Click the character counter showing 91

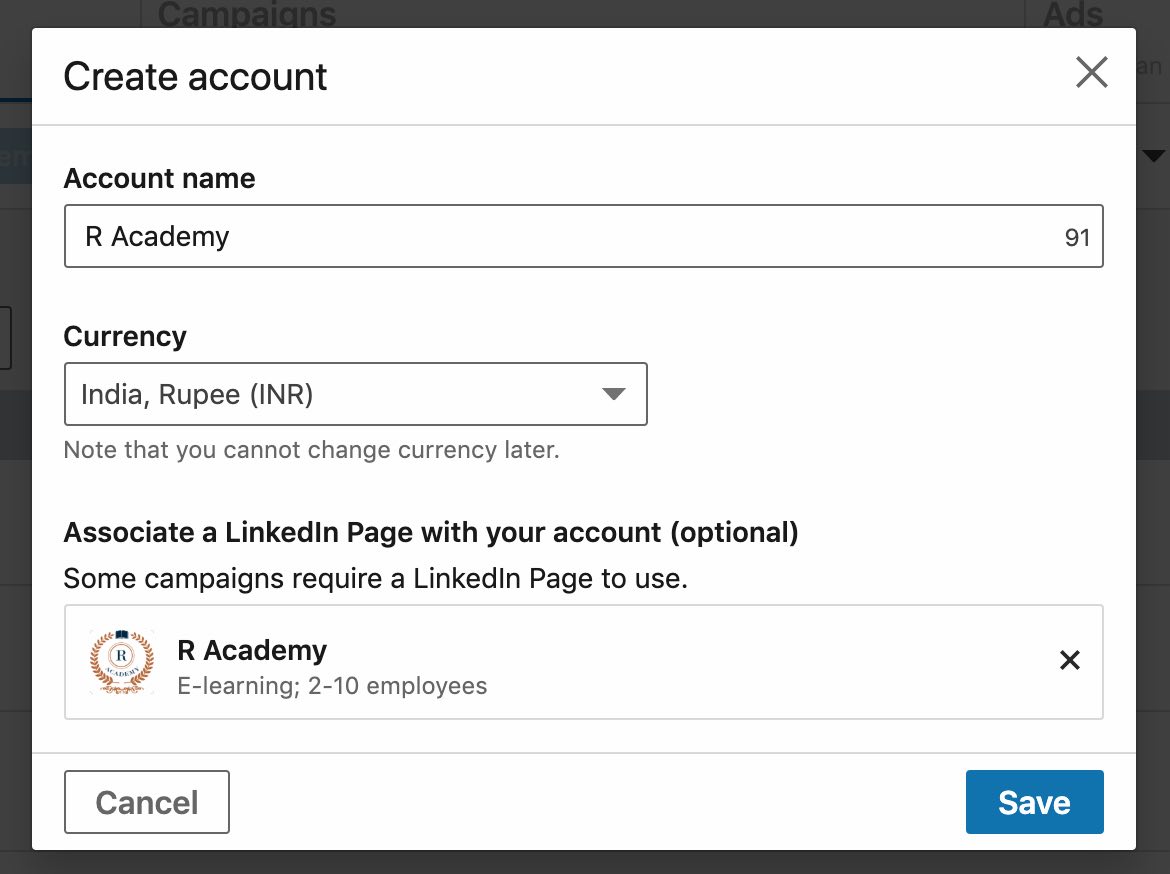click(1078, 236)
